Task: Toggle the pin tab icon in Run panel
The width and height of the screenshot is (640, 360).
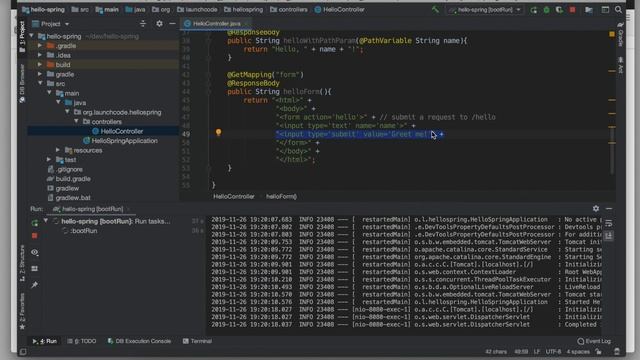Action: coord(35,285)
